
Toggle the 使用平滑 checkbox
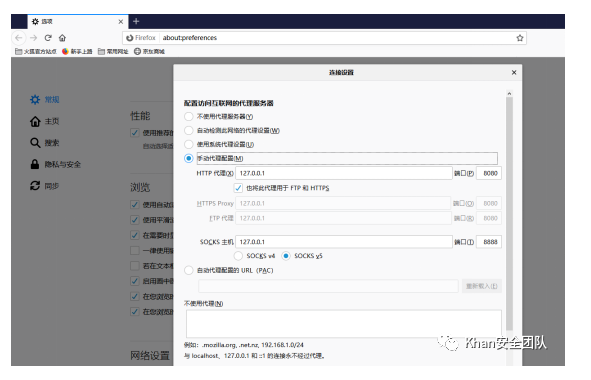(x=135, y=220)
